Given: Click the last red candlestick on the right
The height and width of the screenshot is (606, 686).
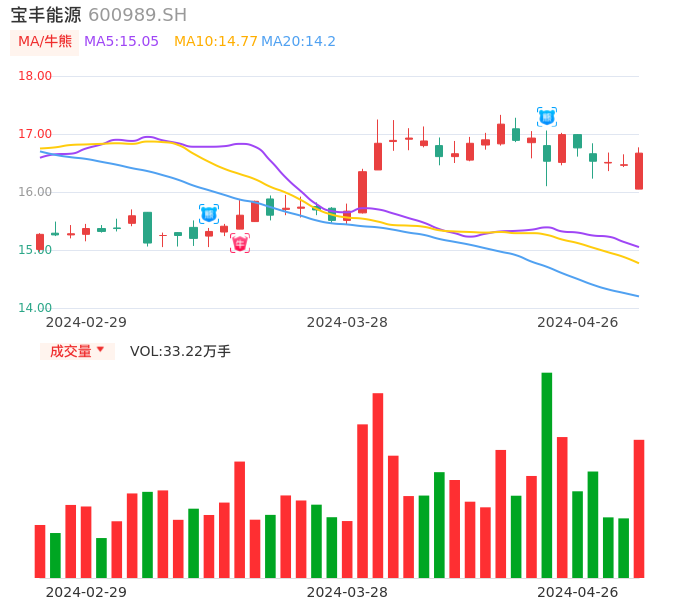Looking at the screenshot, I should pos(639,171).
